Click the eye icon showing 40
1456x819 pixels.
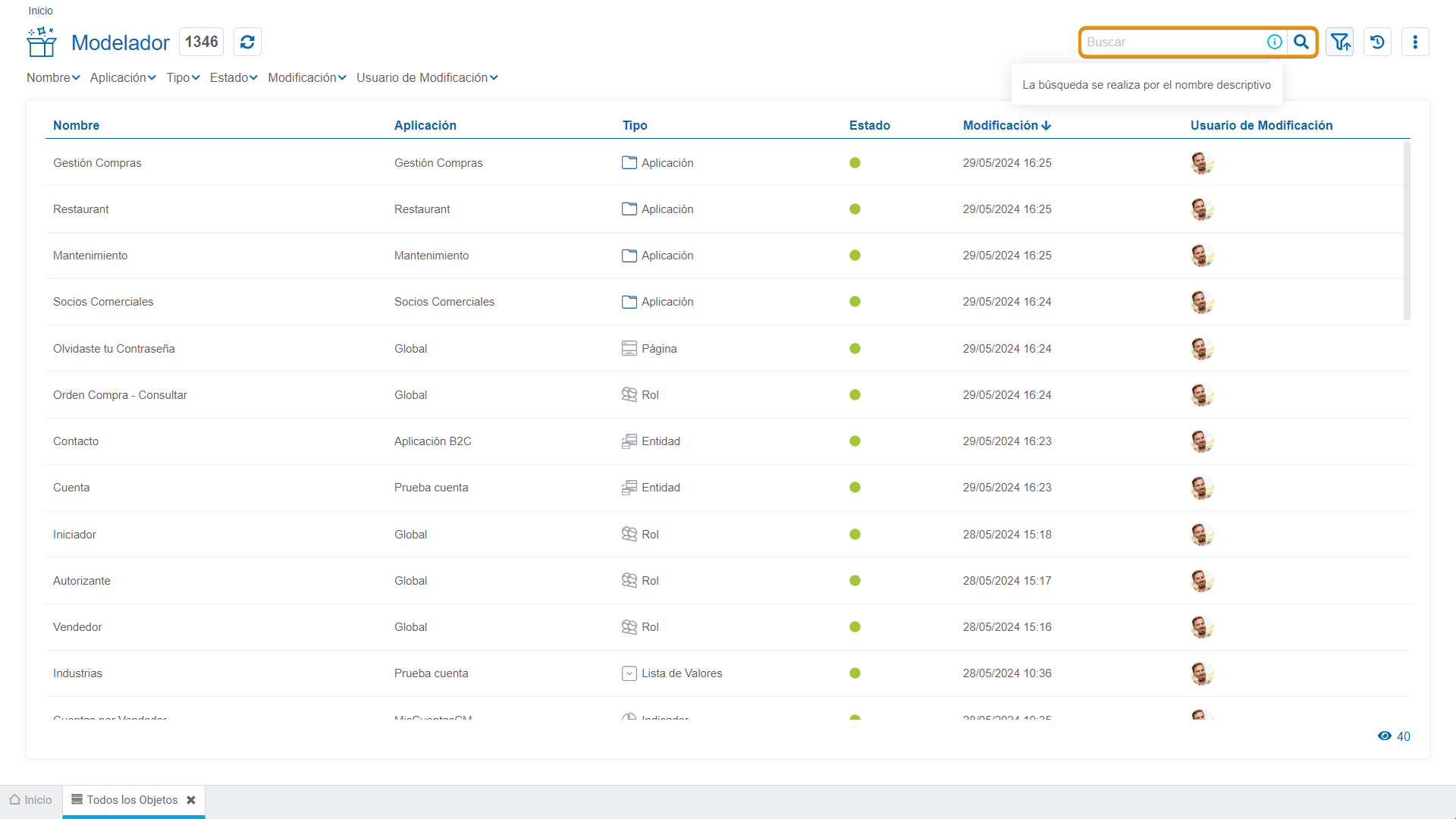[1385, 736]
